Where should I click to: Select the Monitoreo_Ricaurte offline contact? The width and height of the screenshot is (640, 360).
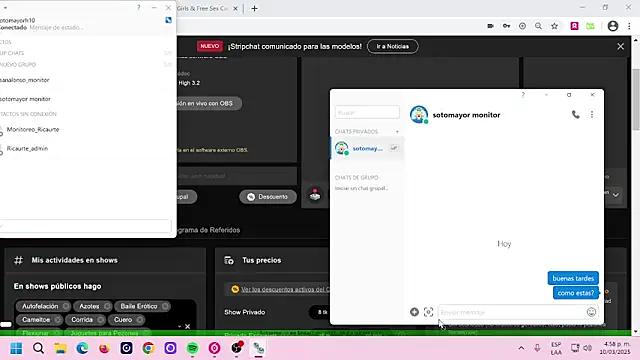coord(33,129)
